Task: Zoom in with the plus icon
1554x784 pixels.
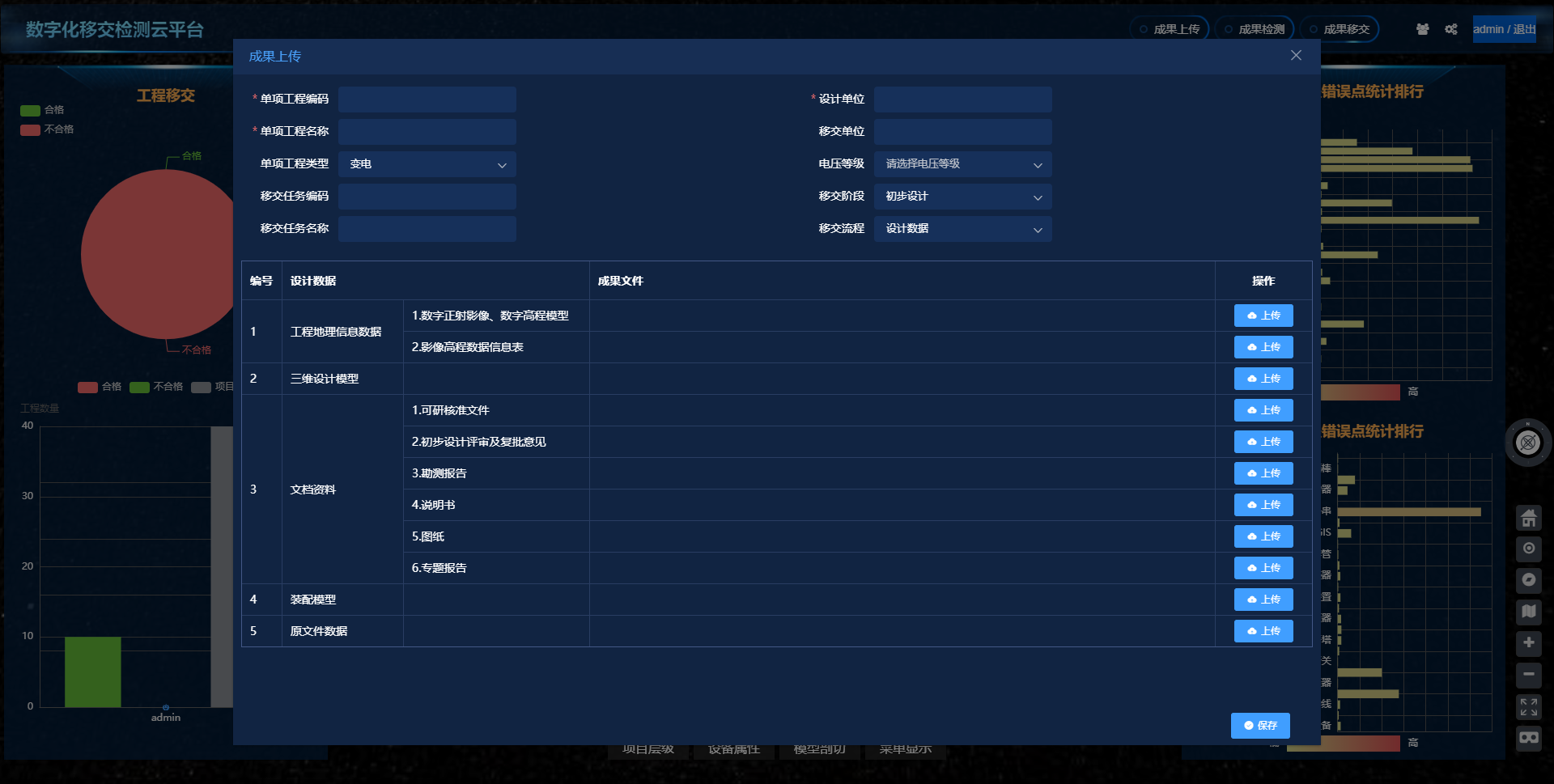Action: (1528, 643)
